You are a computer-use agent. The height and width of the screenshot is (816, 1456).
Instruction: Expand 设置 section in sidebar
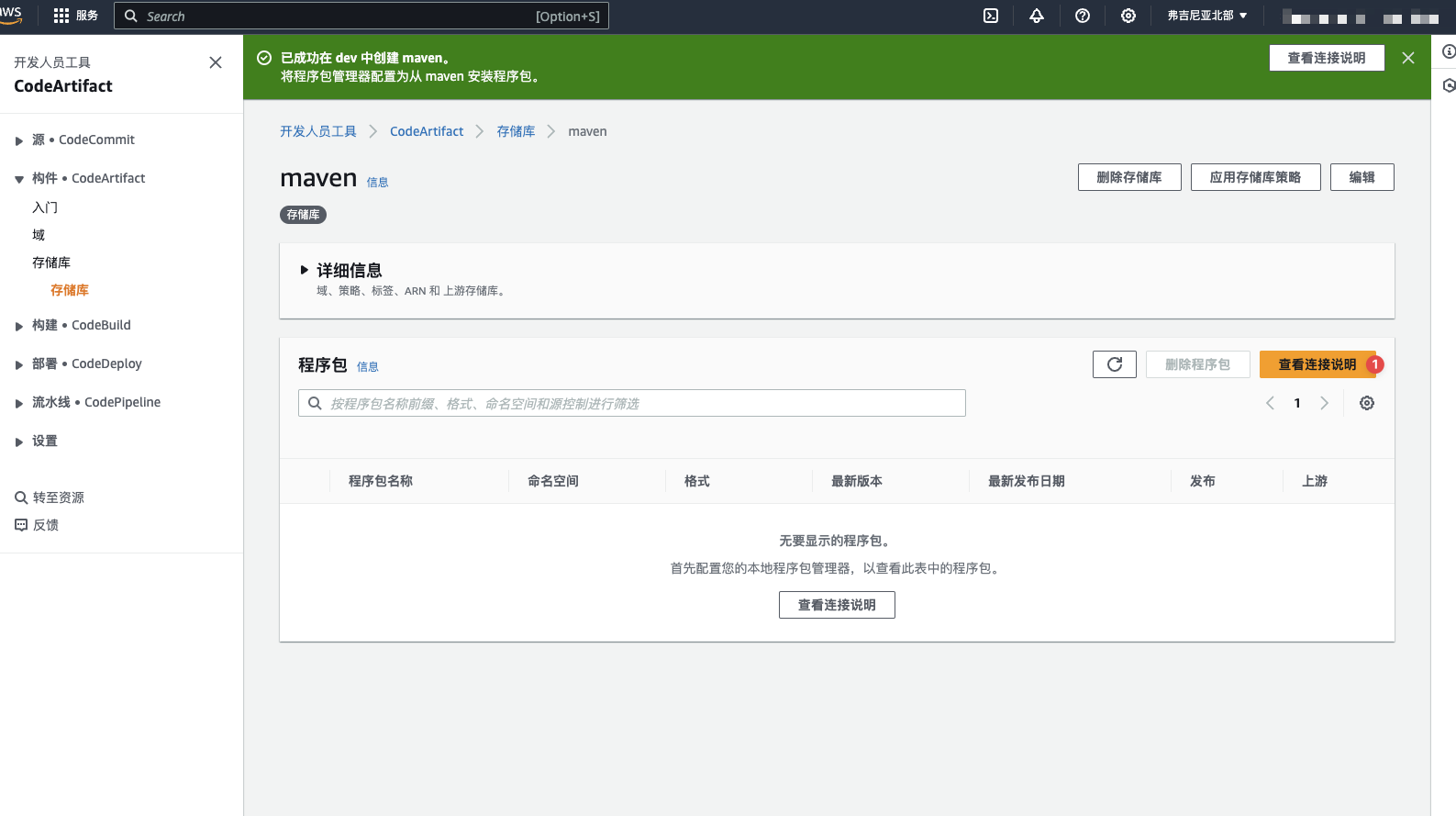tap(19, 442)
